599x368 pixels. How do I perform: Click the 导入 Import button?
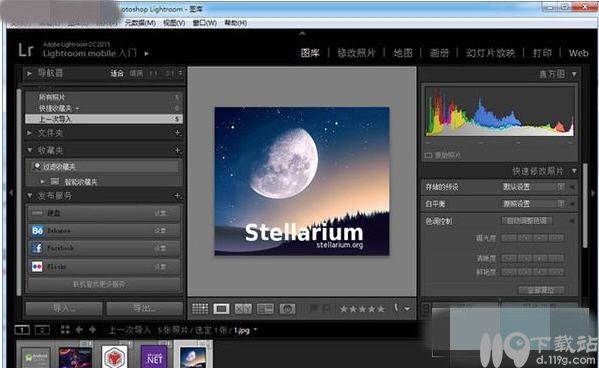64,308
